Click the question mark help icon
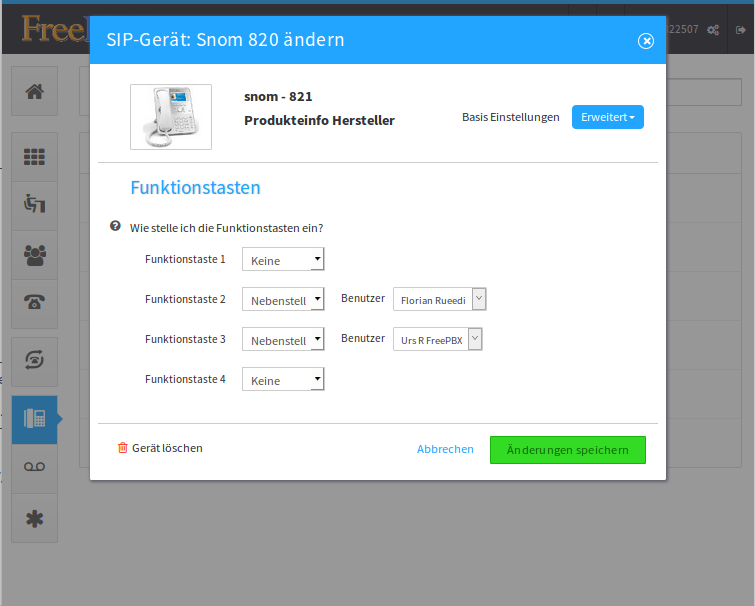755x606 pixels. 115,227
